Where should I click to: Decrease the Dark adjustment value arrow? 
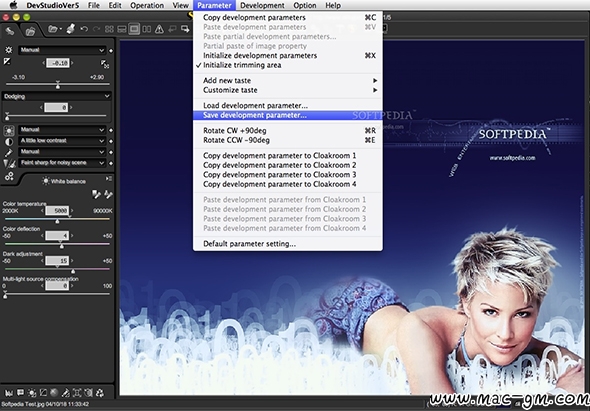coord(42,261)
